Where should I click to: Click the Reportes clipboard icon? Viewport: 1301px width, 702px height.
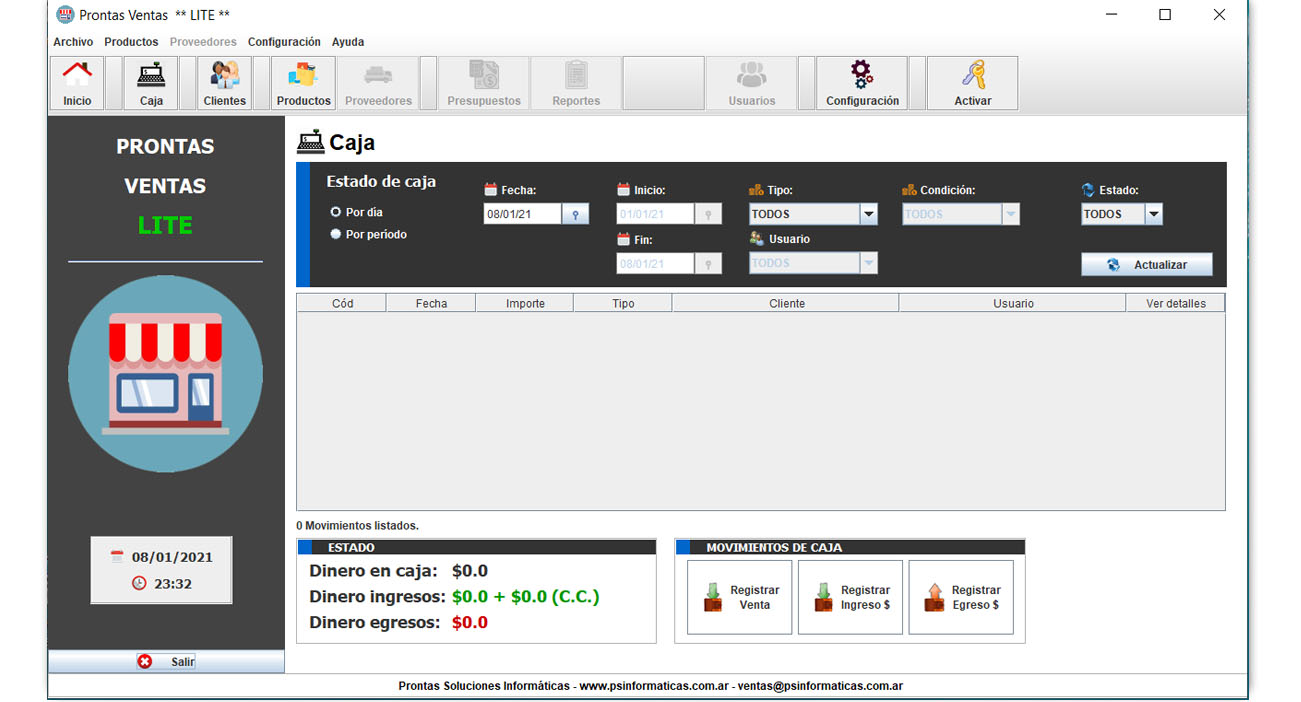click(576, 83)
